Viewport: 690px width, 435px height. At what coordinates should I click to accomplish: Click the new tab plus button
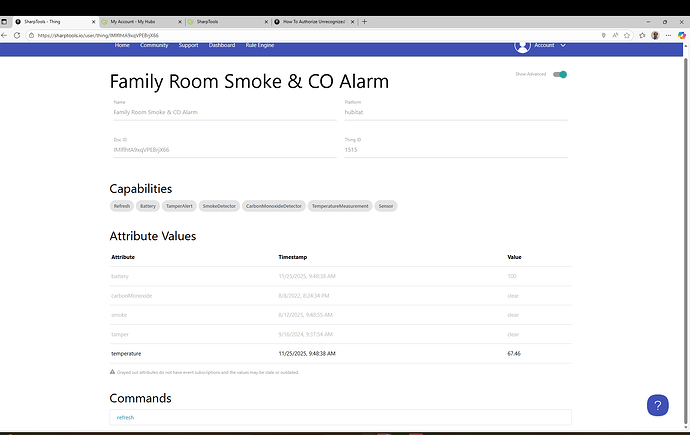coord(364,21)
